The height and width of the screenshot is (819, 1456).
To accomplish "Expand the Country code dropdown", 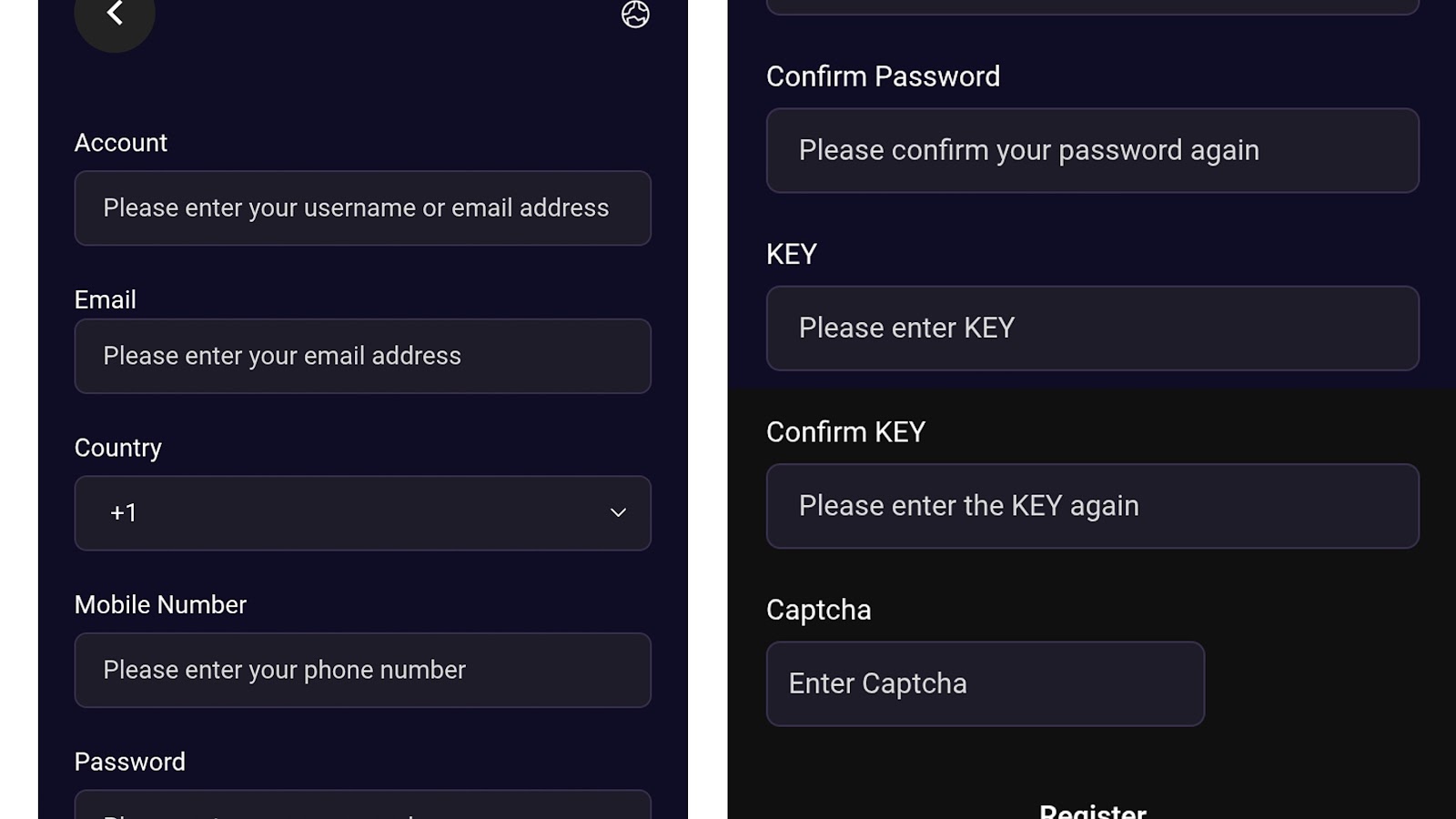I will [362, 513].
